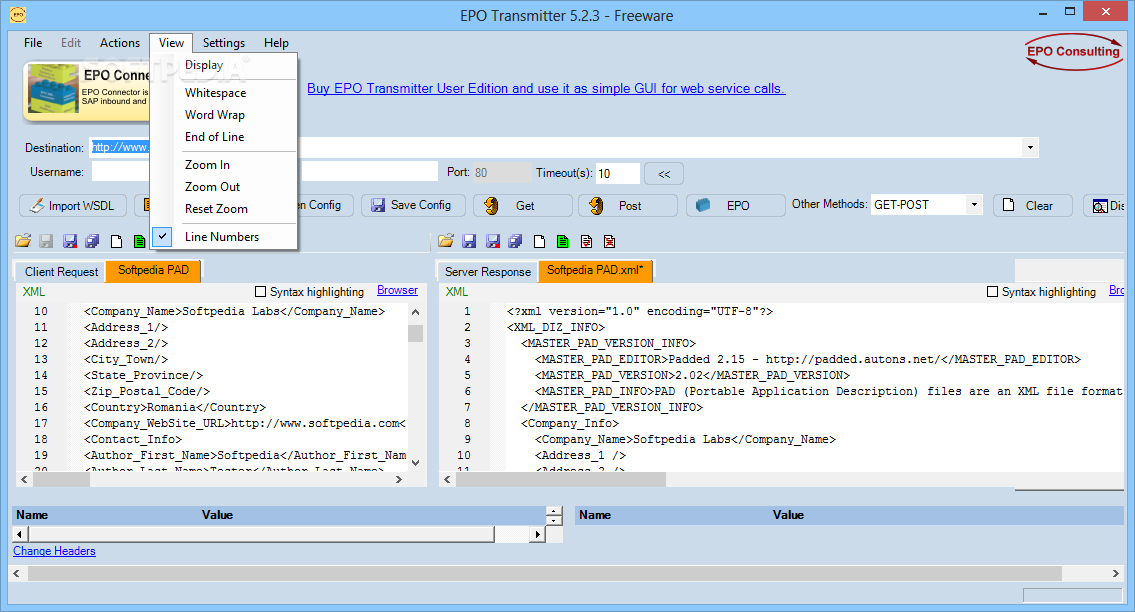This screenshot has height=612, width=1135.
Task: Click the down arrow of the header stepper
Action: pyautogui.click(x=554, y=521)
